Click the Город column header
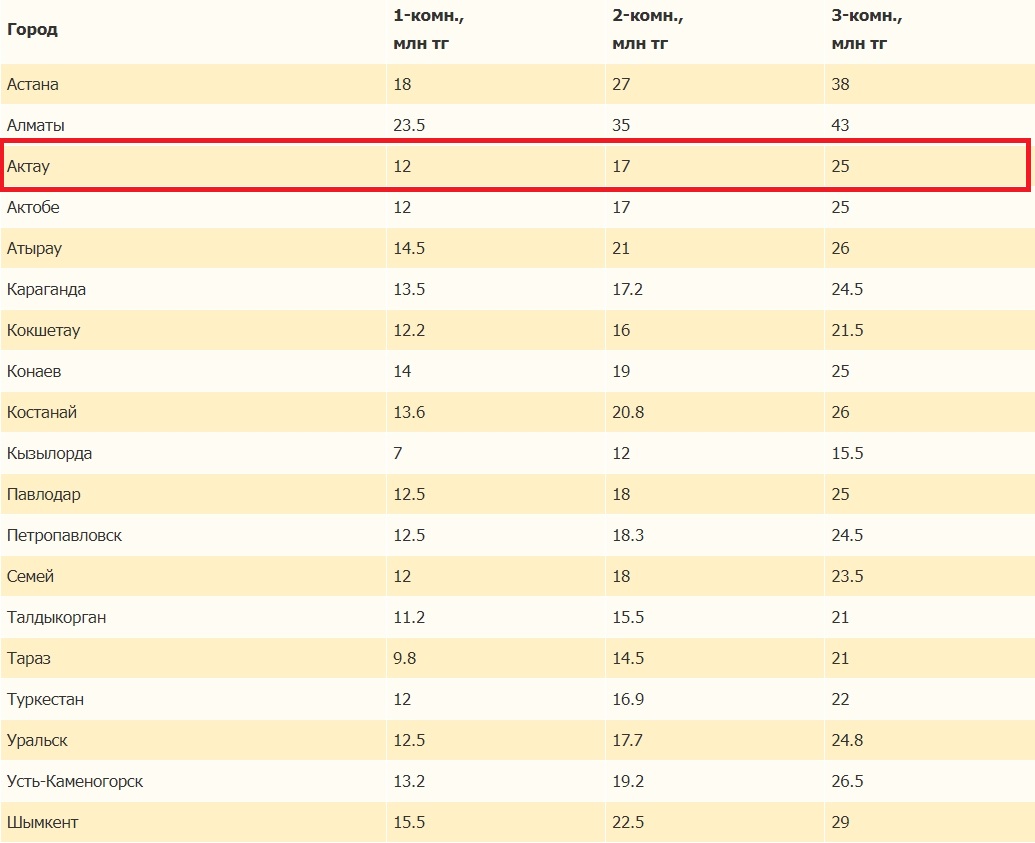 click(x=32, y=29)
